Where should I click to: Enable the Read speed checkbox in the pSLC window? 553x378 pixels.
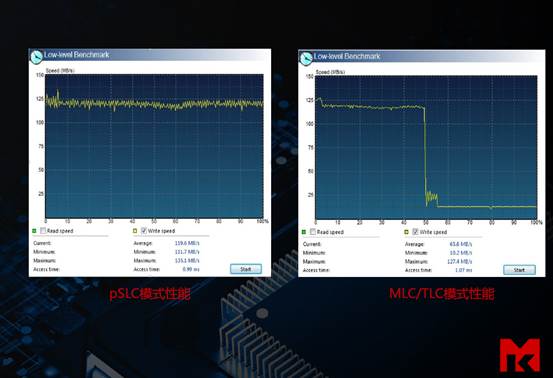pos(43,231)
